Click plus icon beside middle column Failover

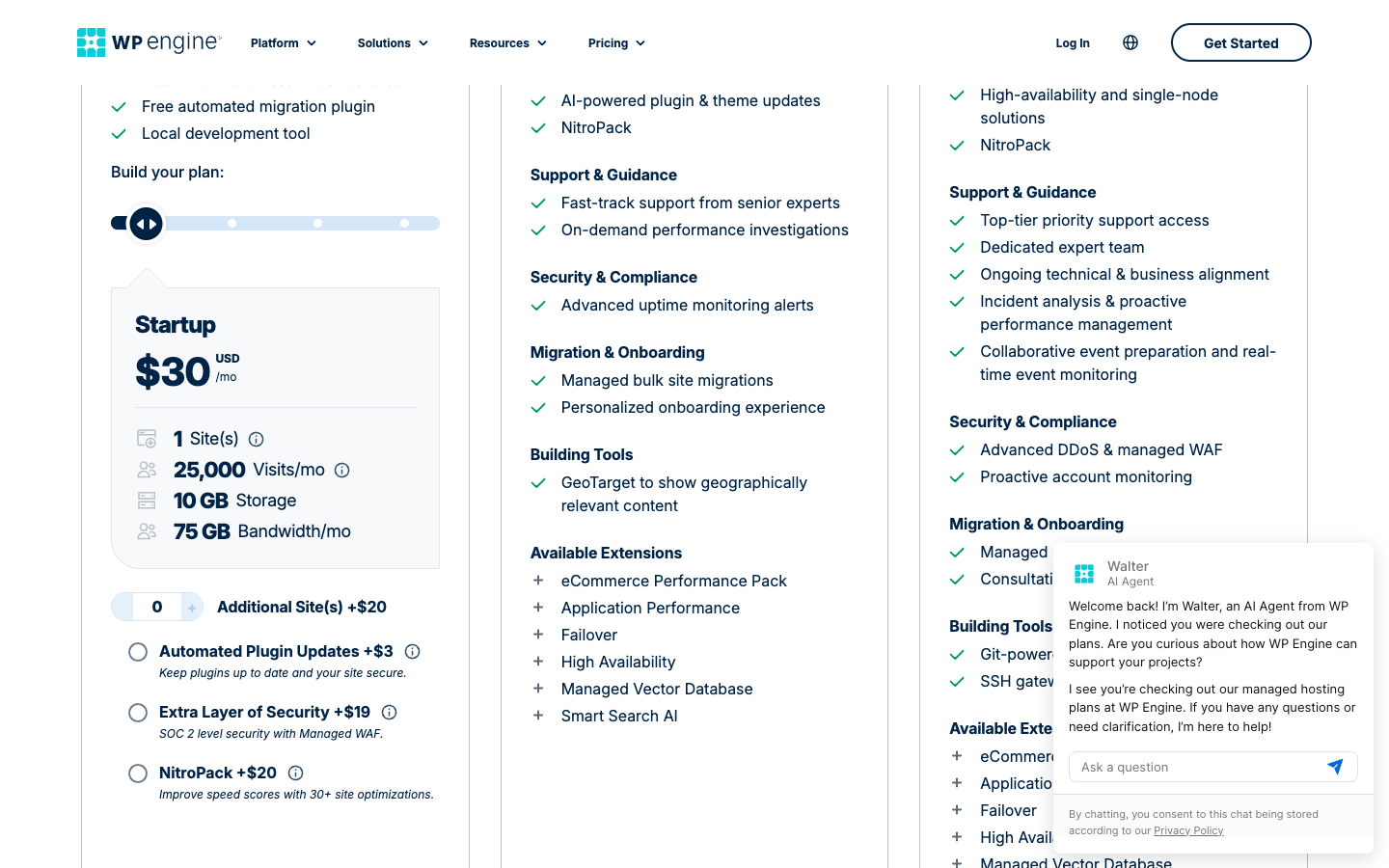pyautogui.click(x=538, y=635)
